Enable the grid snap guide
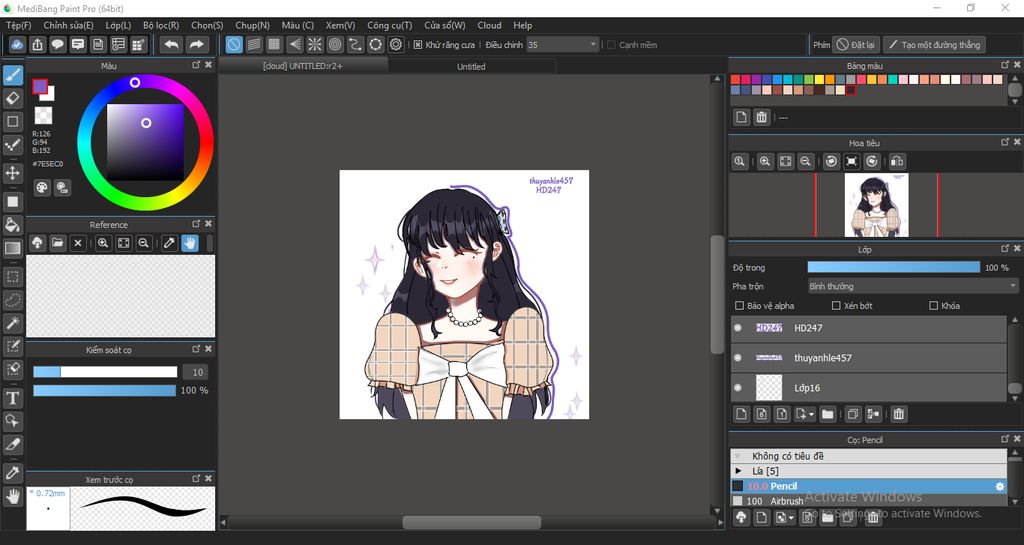This screenshot has width=1024, height=545. pyautogui.click(x=274, y=44)
